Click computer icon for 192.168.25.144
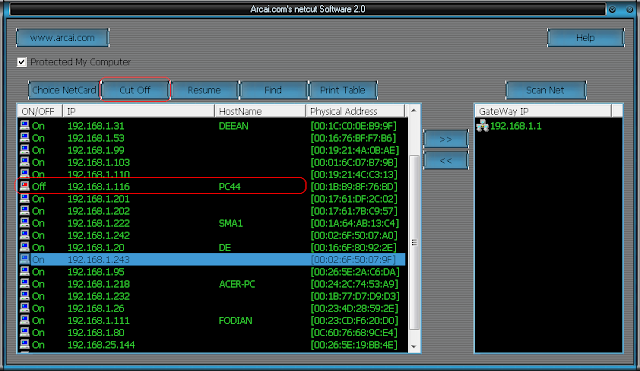The width and height of the screenshot is (640, 371). (x=25, y=344)
